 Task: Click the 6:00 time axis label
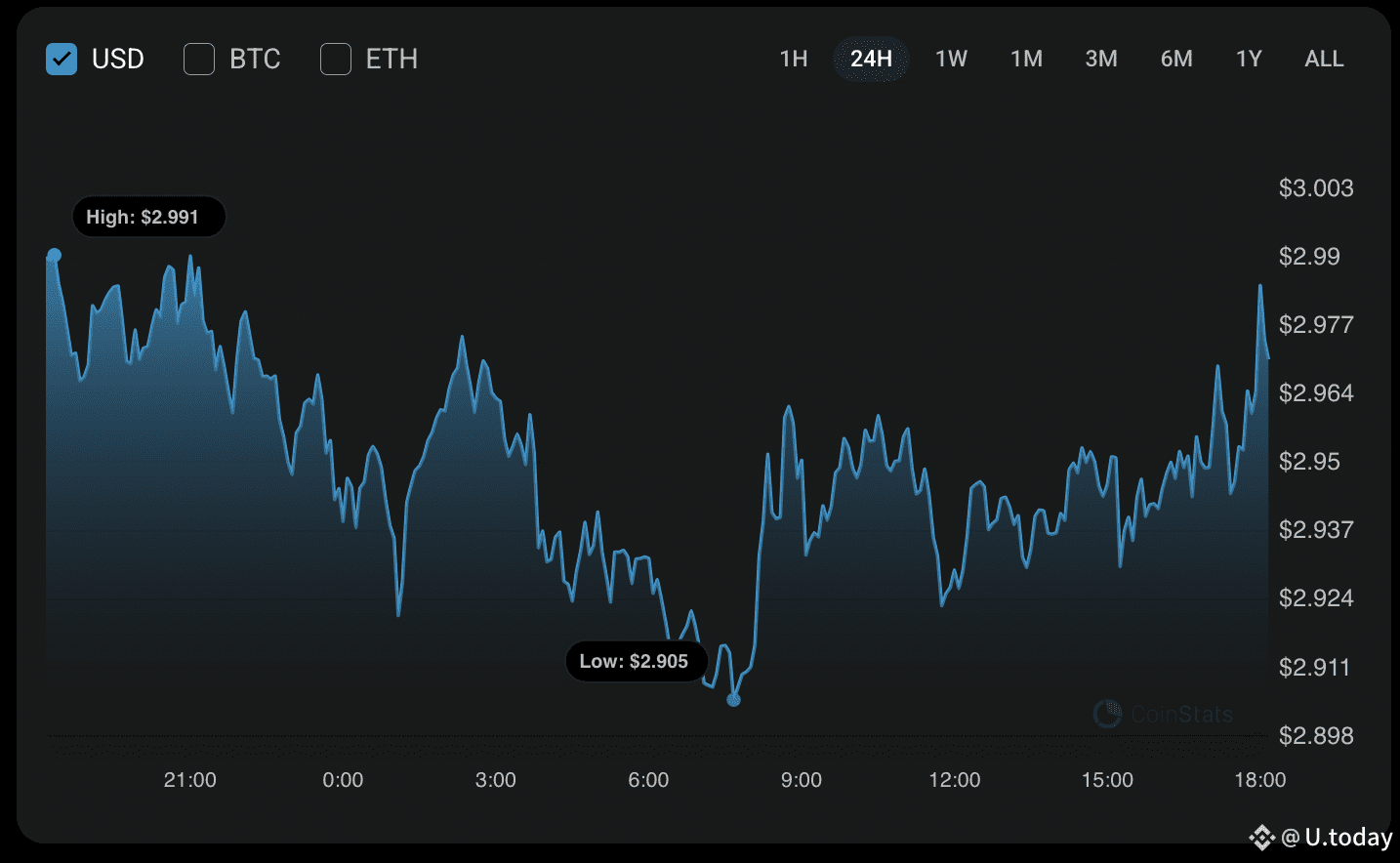[648, 780]
